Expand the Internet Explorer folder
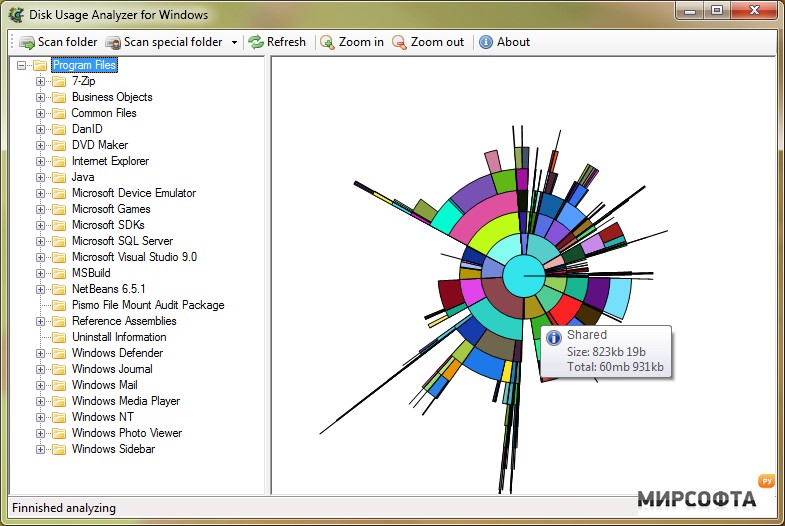The height and width of the screenshot is (526, 785). point(41,161)
